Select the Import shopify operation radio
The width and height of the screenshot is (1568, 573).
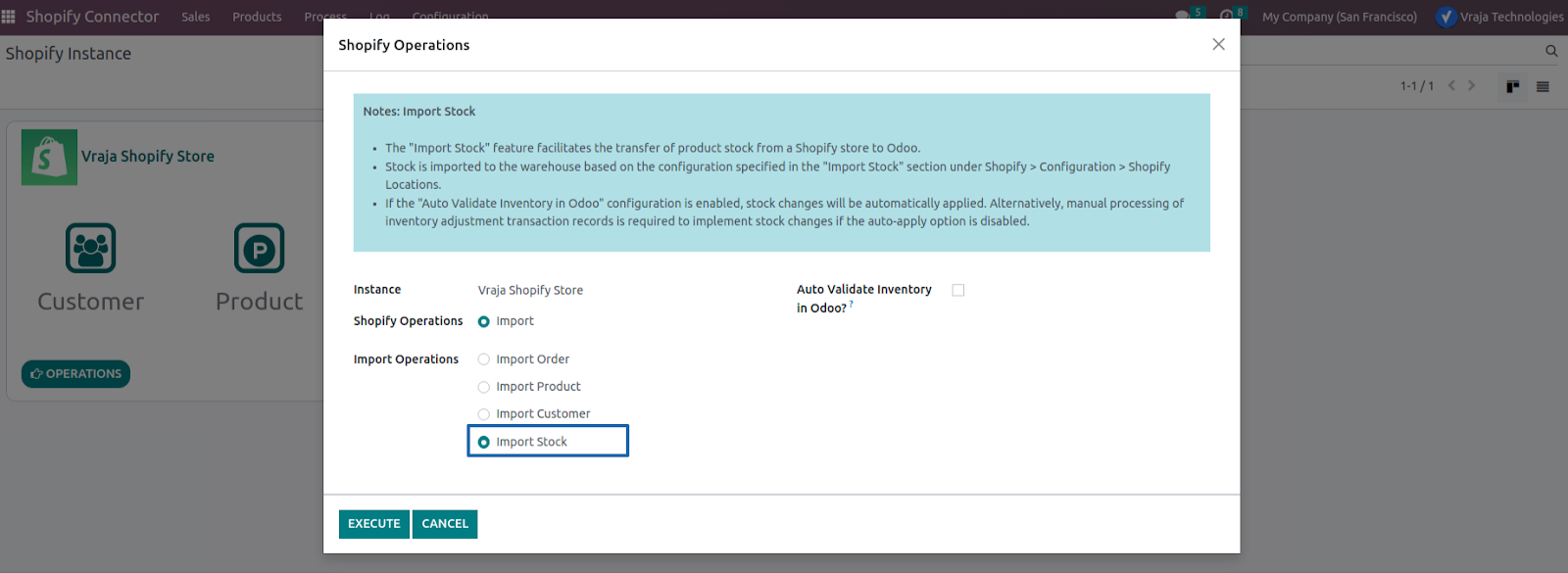click(484, 321)
